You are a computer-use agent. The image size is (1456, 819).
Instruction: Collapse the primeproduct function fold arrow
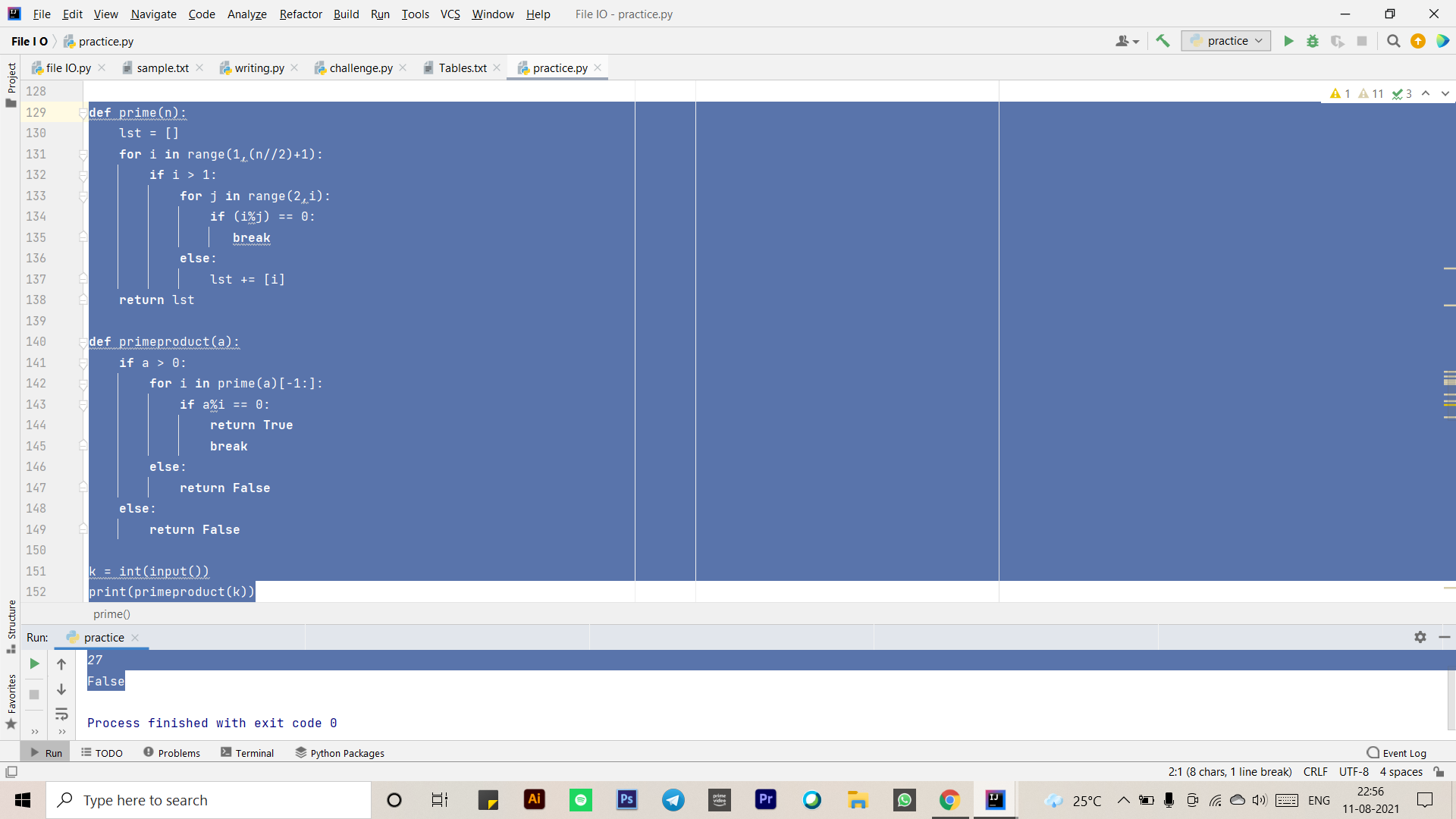(x=83, y=341)
